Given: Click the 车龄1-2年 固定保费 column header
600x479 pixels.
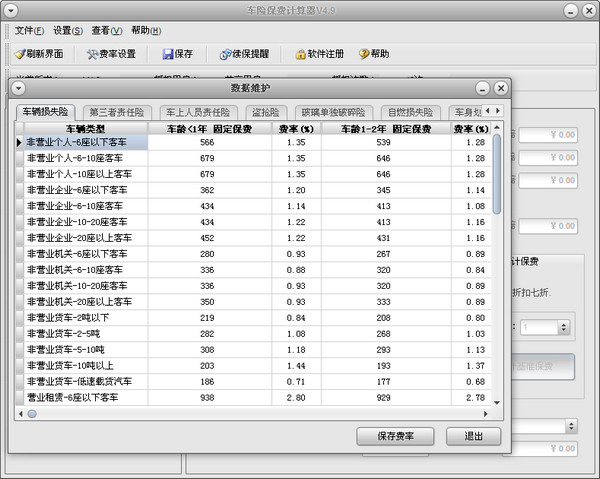Looking at the screenshot, I should (386, 129).
